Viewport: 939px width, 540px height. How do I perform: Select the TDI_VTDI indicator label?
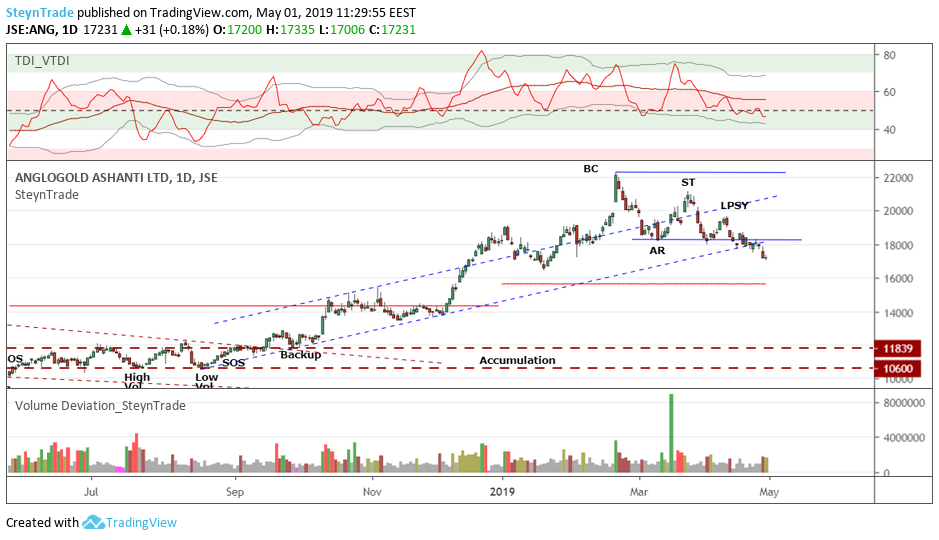point(42,61)
